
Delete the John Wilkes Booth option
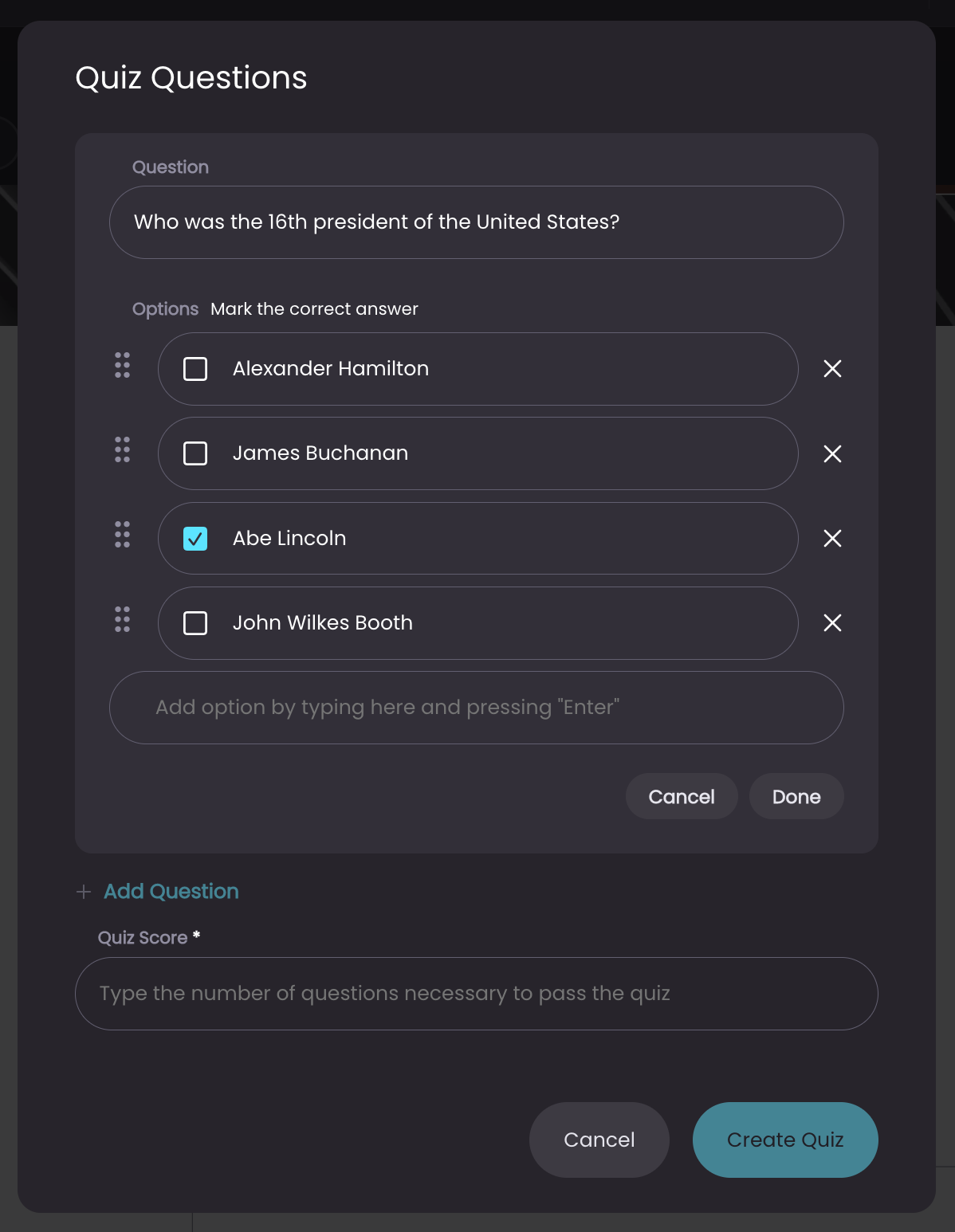832,622
